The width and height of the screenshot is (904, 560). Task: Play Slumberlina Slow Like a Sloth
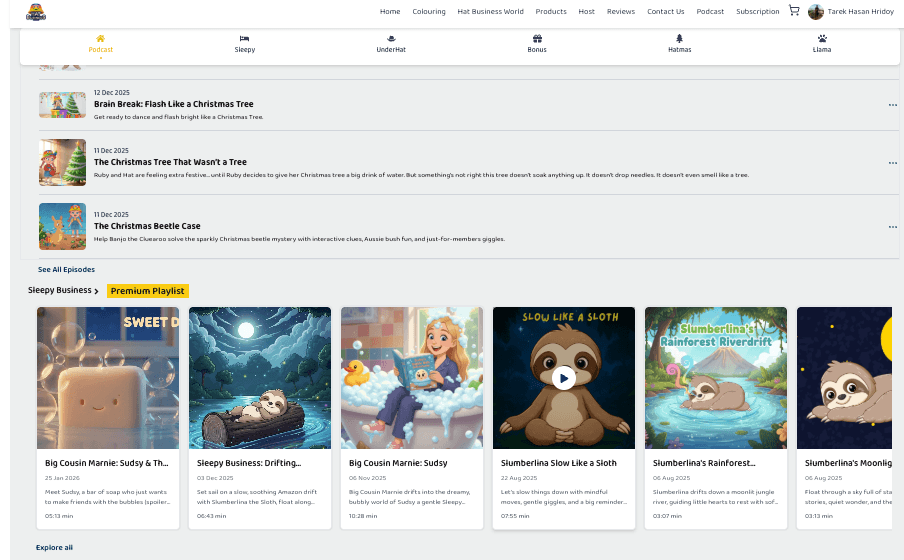[563, 378]
